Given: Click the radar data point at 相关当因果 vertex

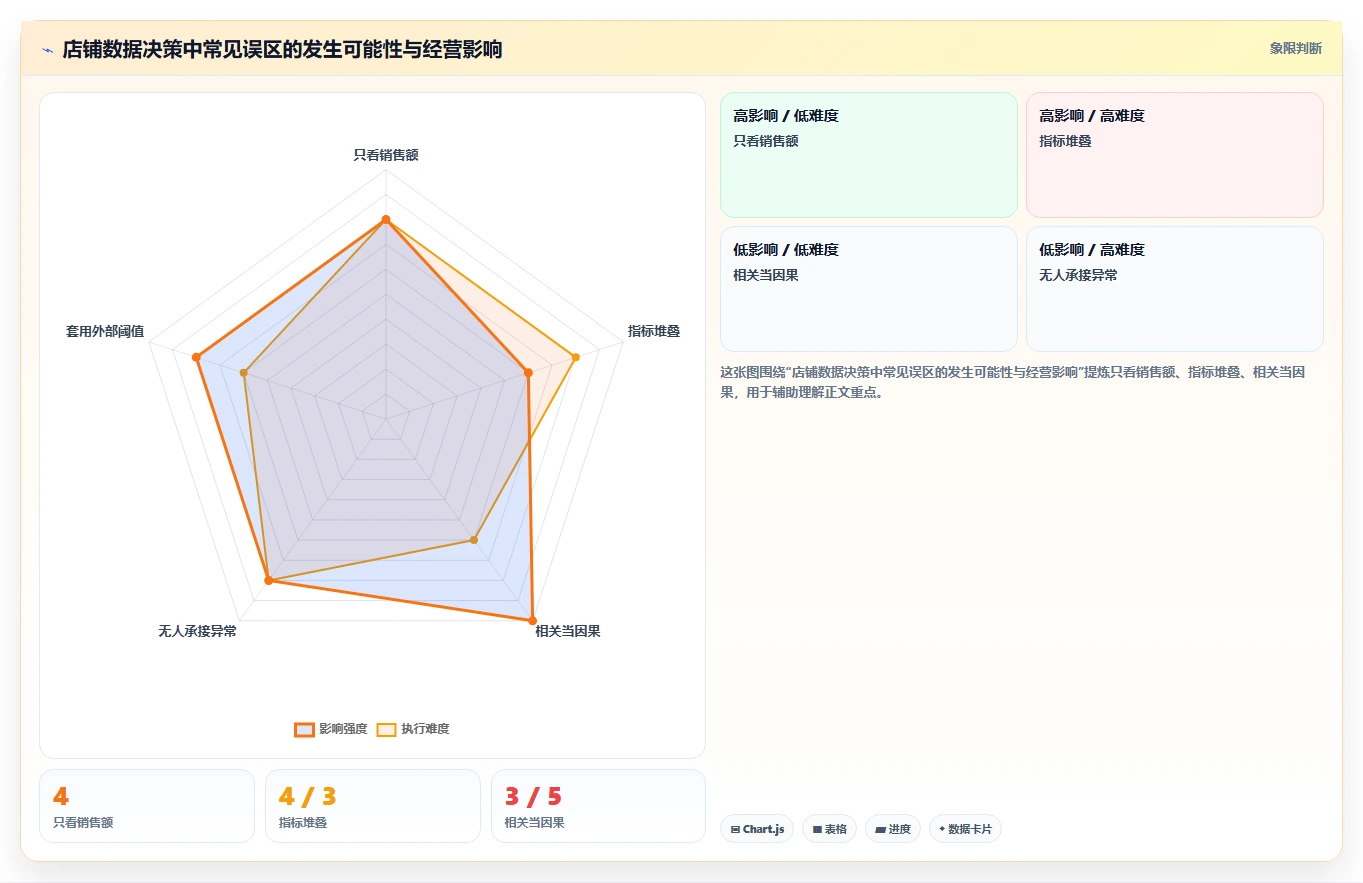Looking at the screenshot, I should 532,620.
